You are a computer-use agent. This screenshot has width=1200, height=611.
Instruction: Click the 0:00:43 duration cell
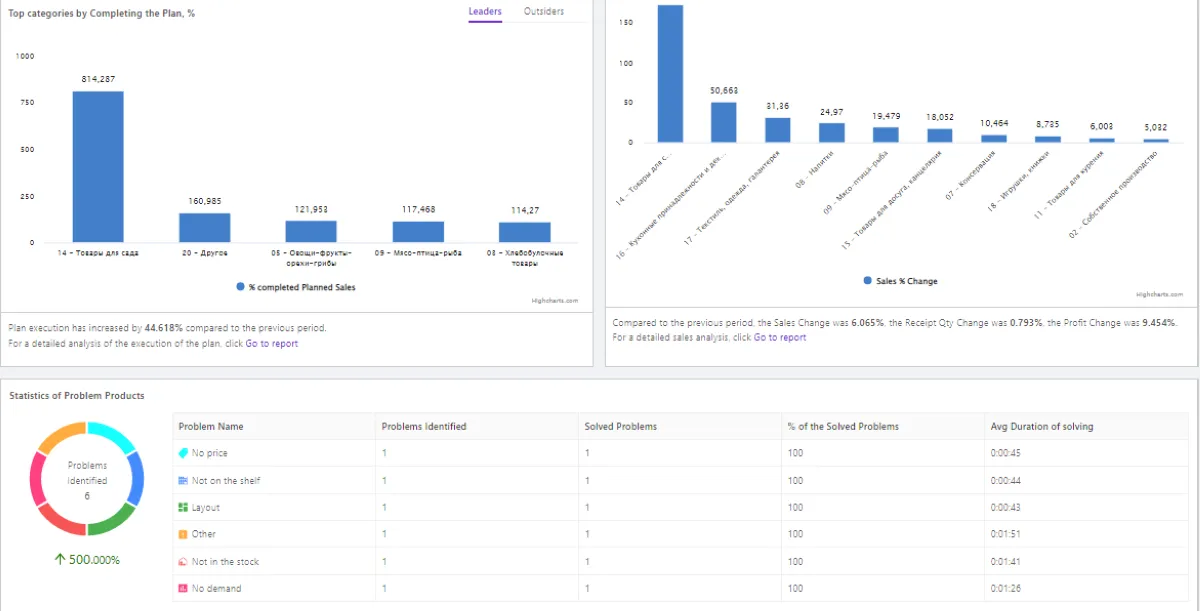1005,507
